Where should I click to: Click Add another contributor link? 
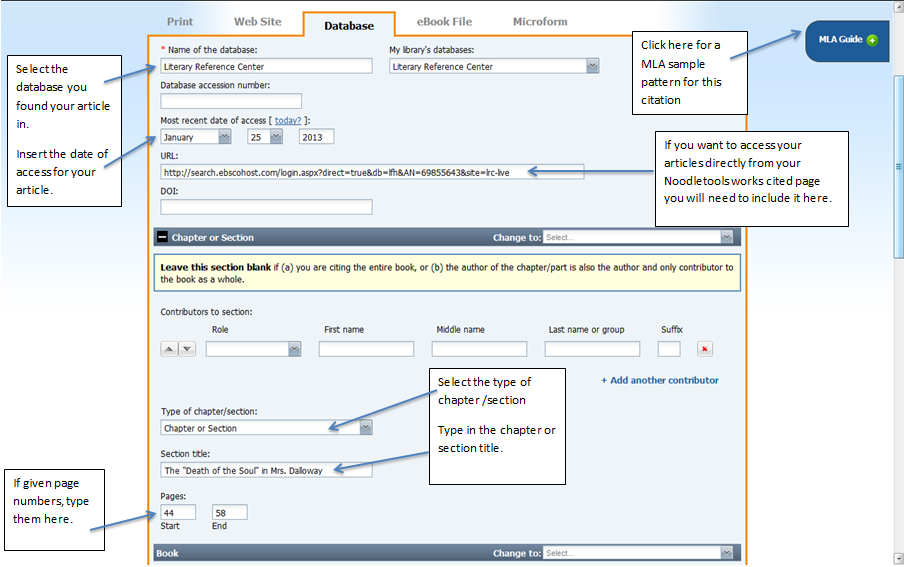click(x=659, y=380)
